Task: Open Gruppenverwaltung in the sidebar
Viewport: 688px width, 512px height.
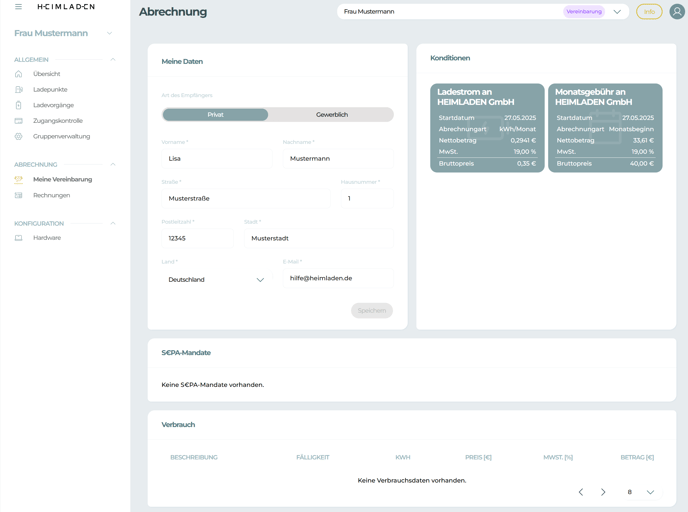Action: (x=61, y=136)
